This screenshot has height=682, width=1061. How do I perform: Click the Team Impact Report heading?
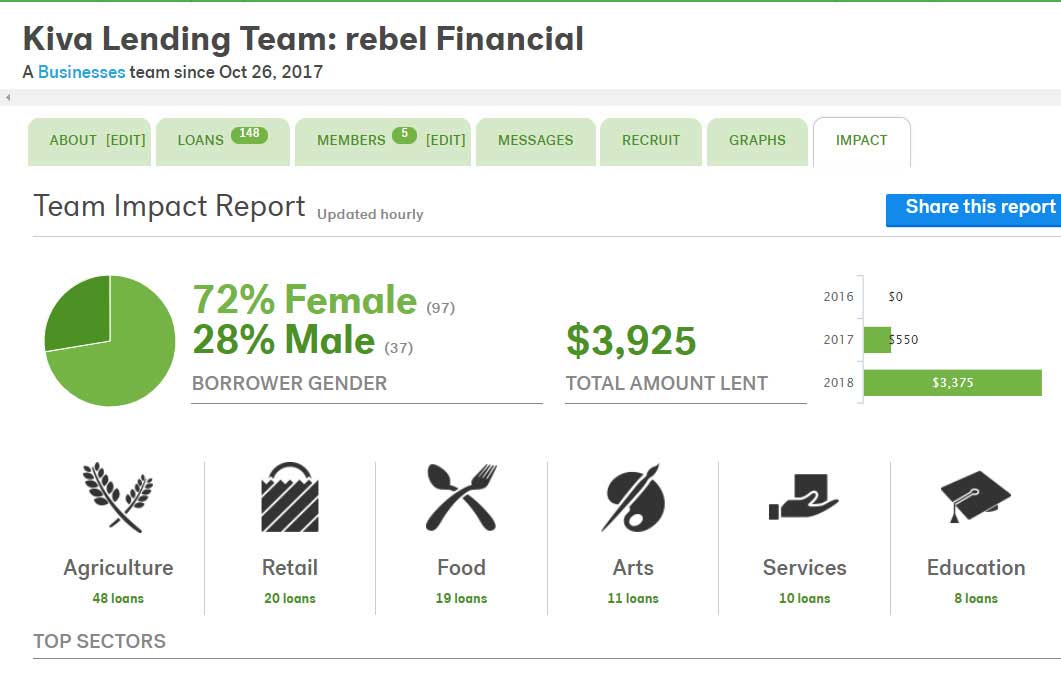coord(169,206)
